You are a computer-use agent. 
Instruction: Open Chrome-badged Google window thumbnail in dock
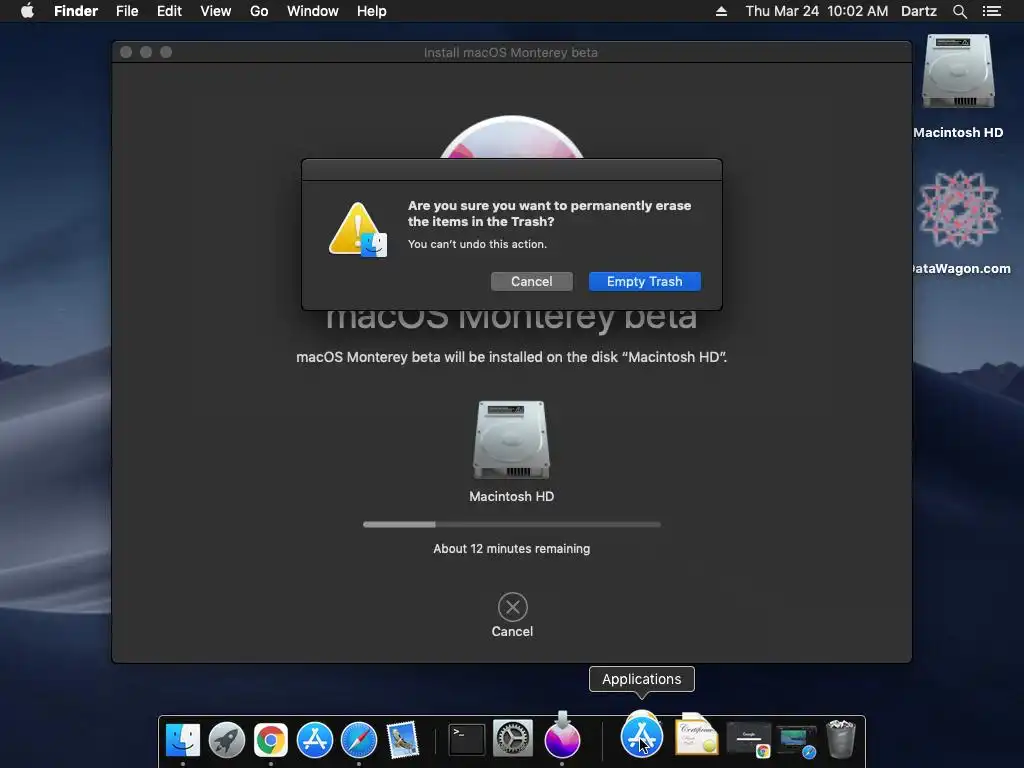[749, 739]
